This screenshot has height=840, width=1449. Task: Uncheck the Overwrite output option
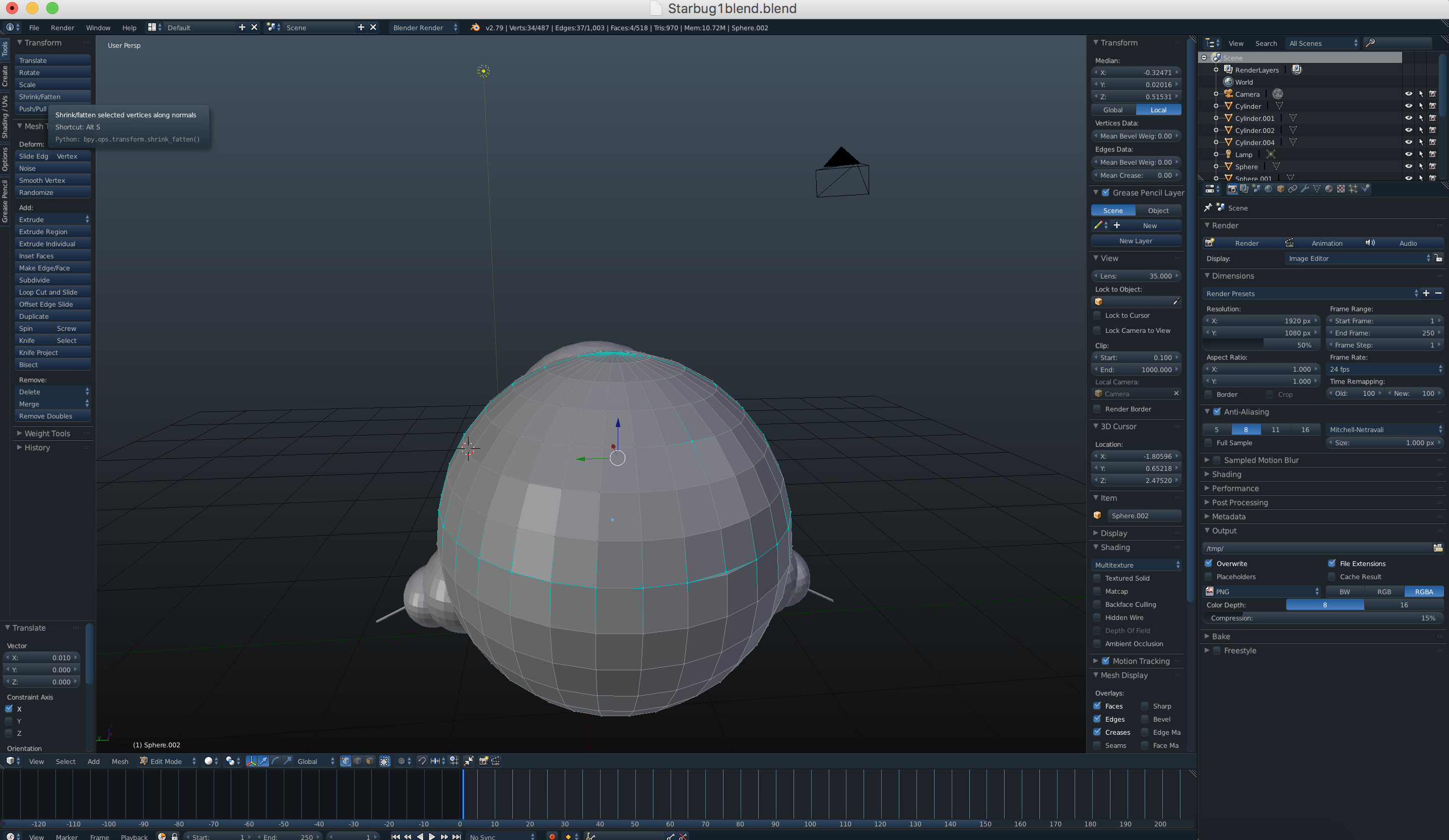pos(1209,563)
